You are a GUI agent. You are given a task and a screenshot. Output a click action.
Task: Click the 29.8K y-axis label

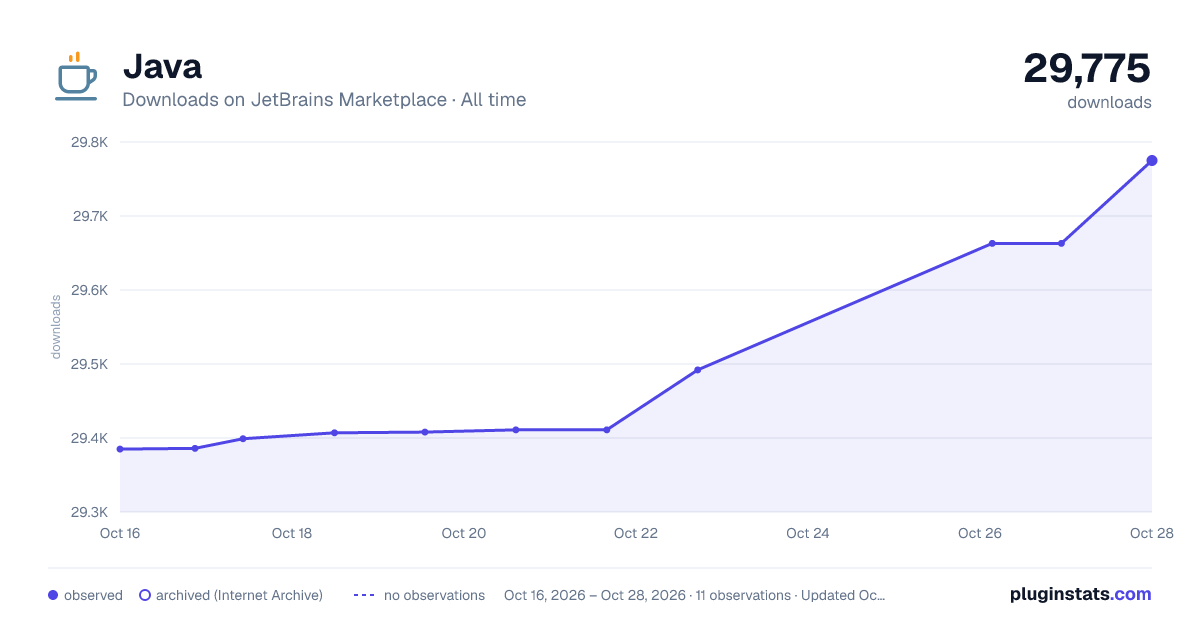89,142
